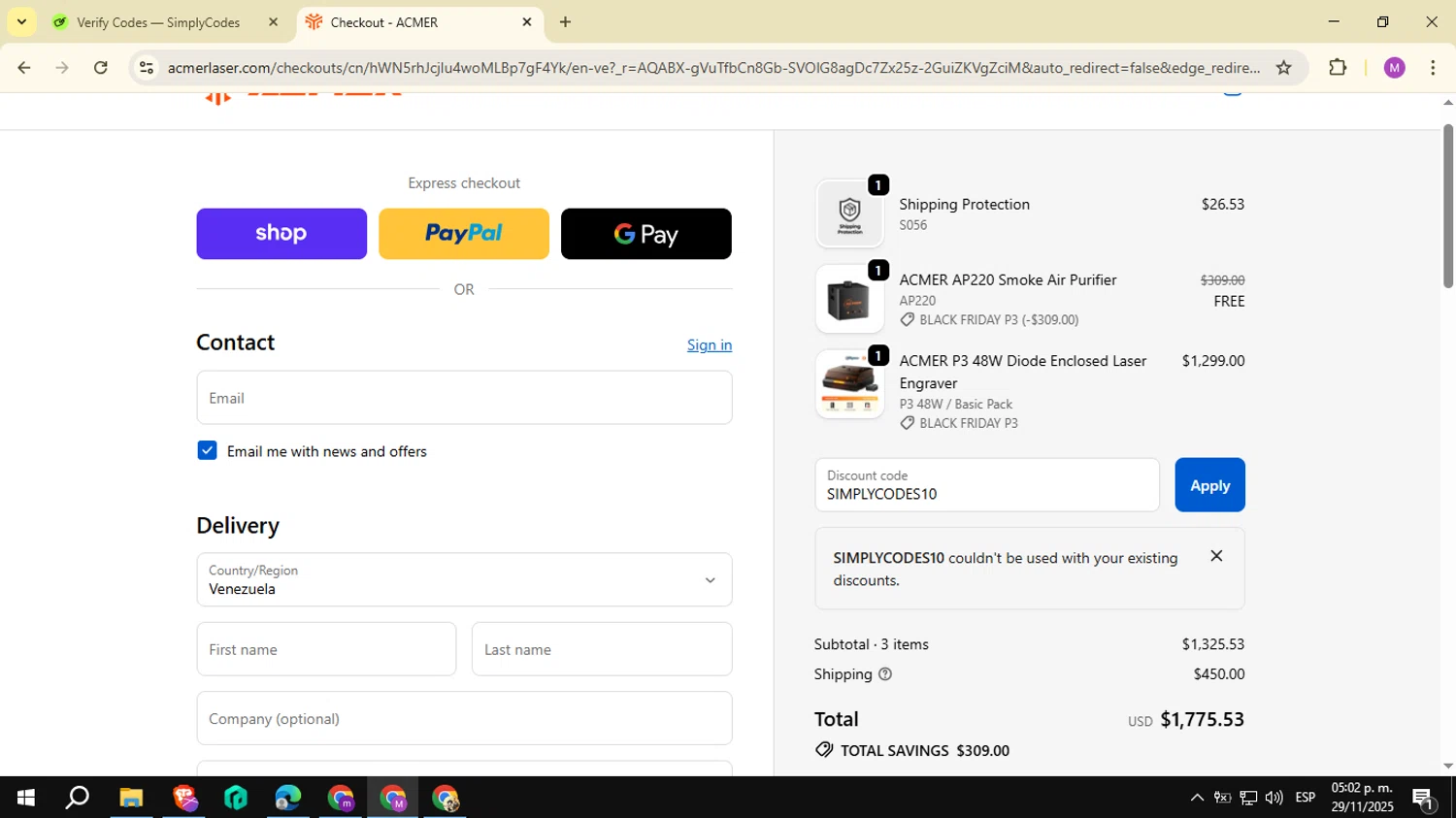Close the Verify Codes tab
The height and width of the screenshot is (818, 1456).
(273, 22)
